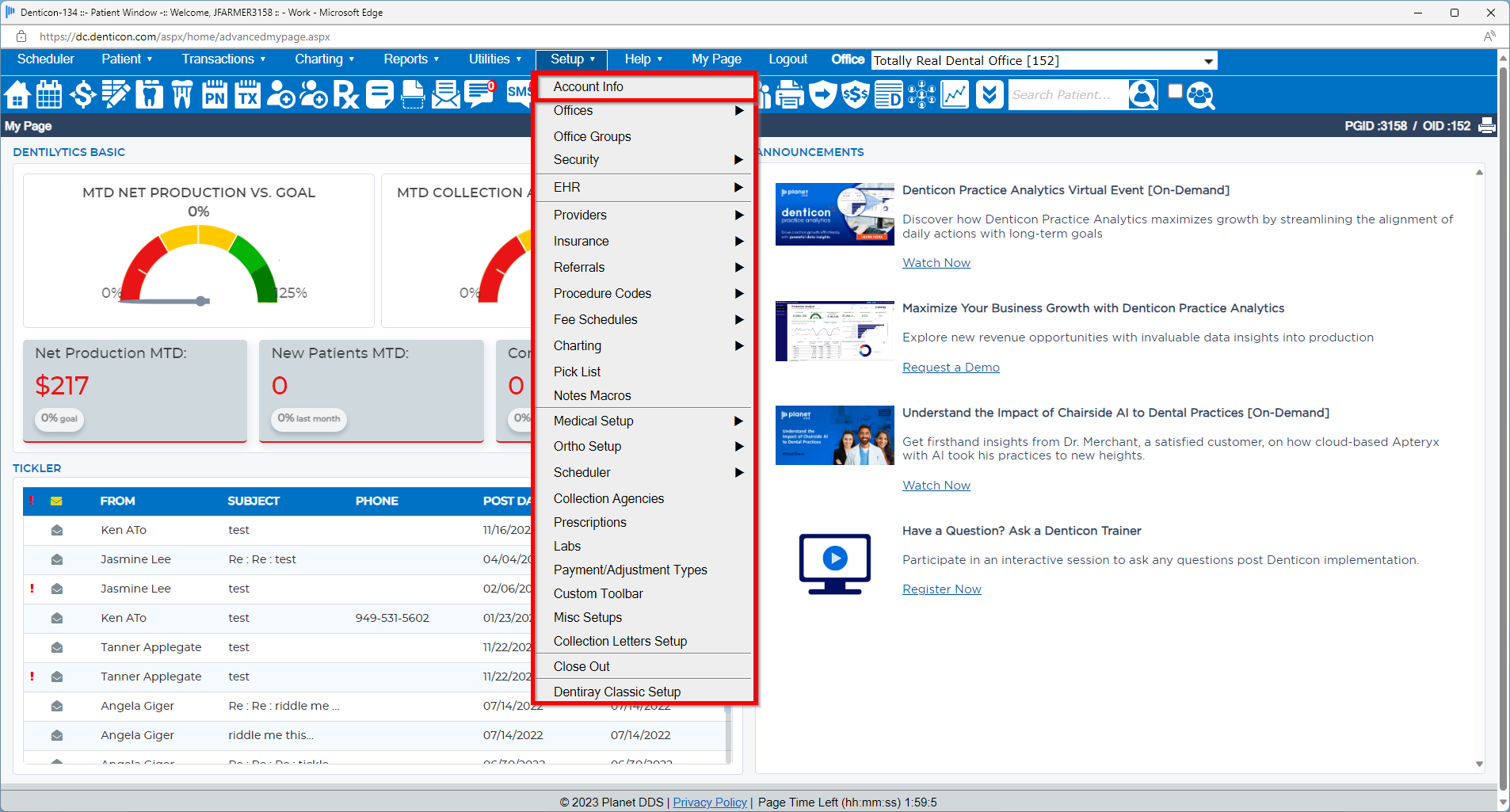The image size is (1510, 812).
Task: Open the ledger pencil edit icon
Action: click(116, 94)
